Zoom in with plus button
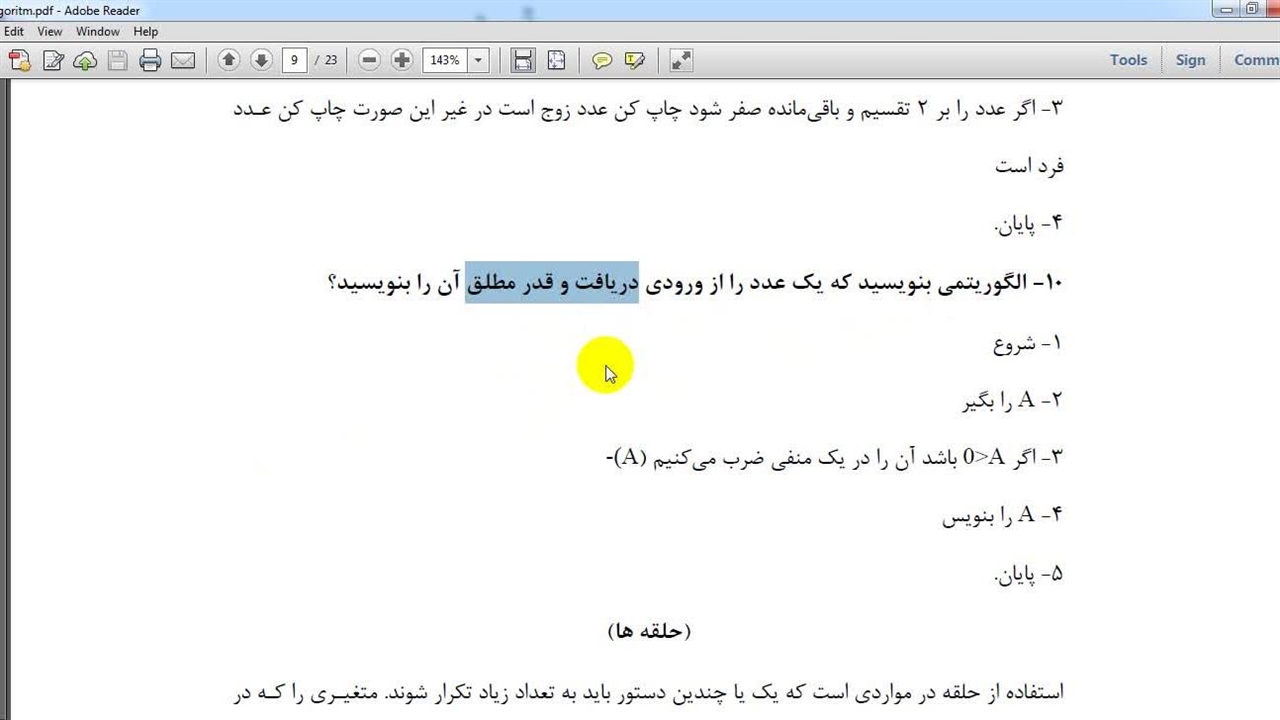Viewport: 1280px width, 720px height. [402, 60]
